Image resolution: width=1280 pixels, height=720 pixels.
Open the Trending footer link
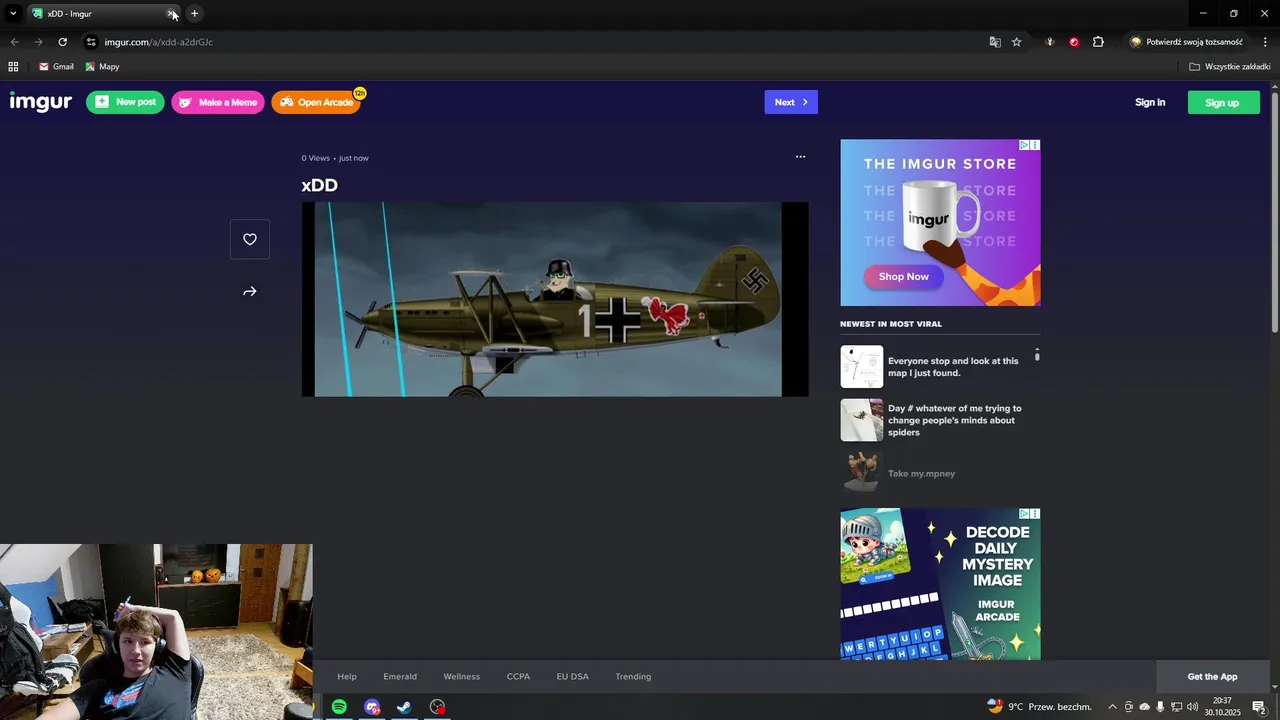(x=633, y=676)
